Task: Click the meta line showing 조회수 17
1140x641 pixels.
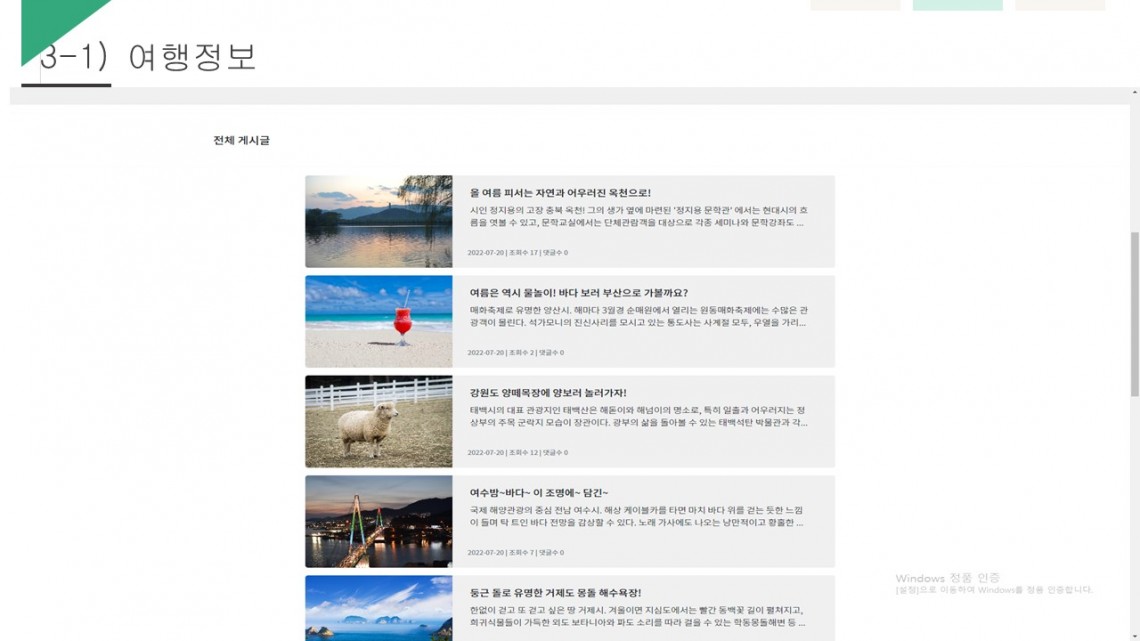Action: point(518,253)
